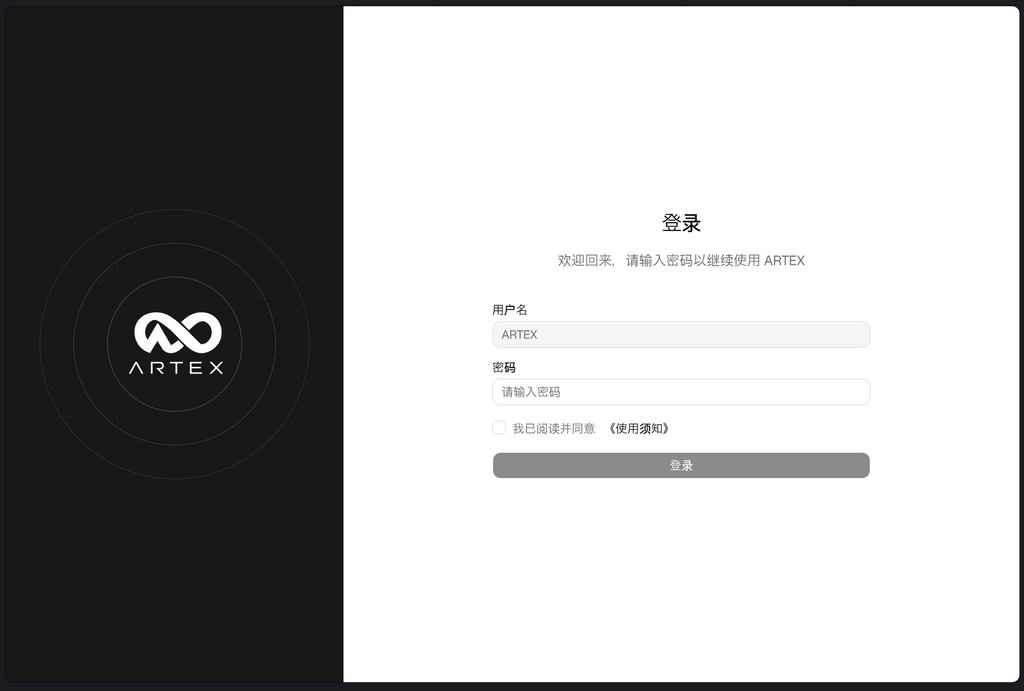Open the 《使用须知》 terms link

[639, 428]
